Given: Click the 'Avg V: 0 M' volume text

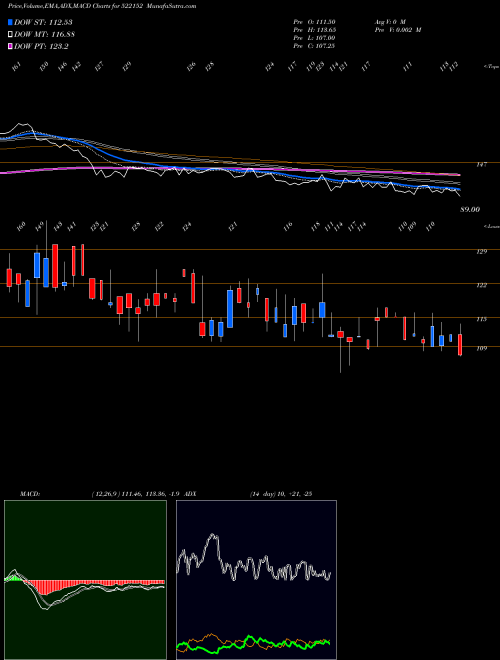Looking at the screenshot, I should click(389, 21).
